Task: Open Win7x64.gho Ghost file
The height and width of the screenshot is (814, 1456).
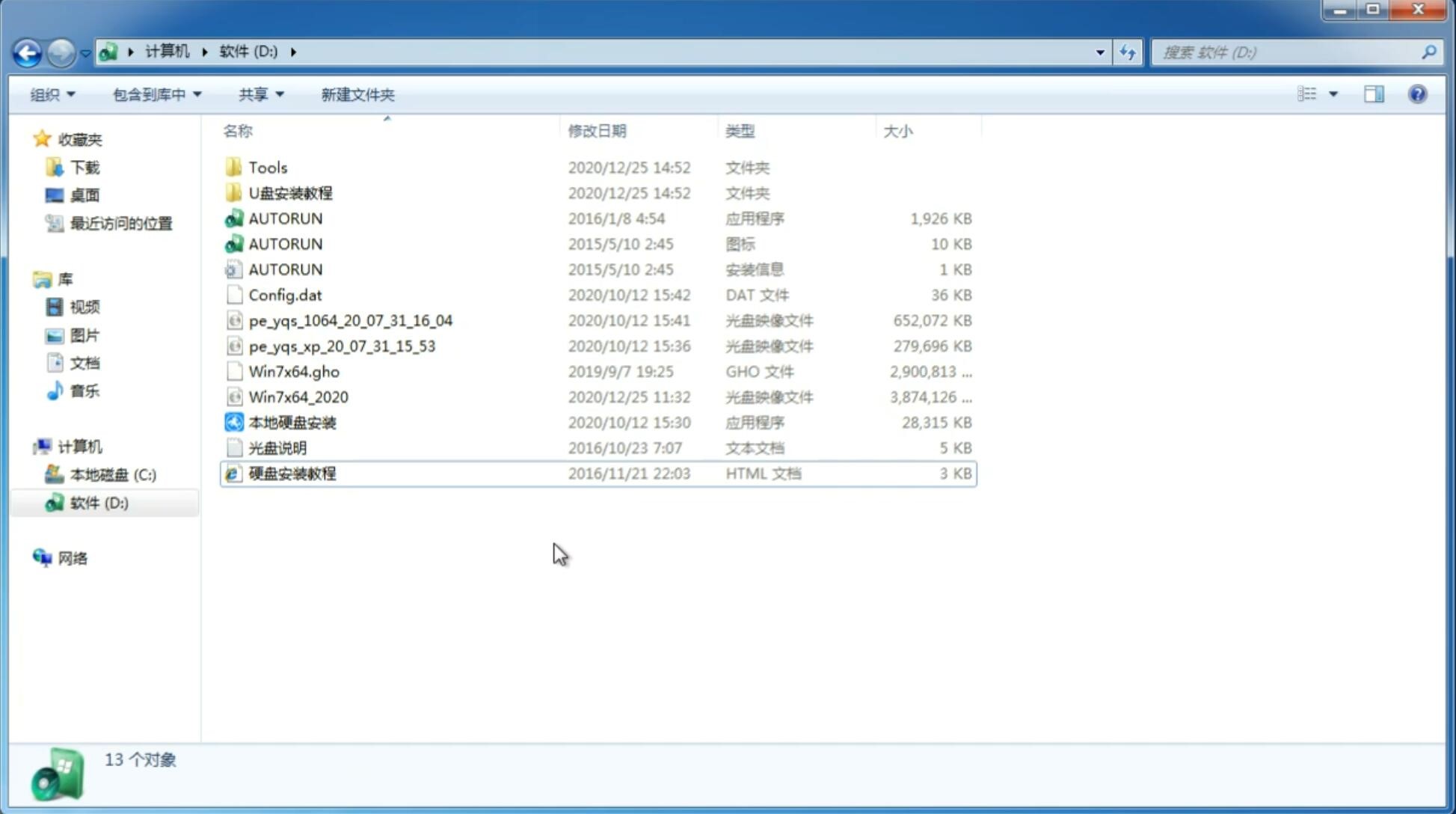Action: 294,371
